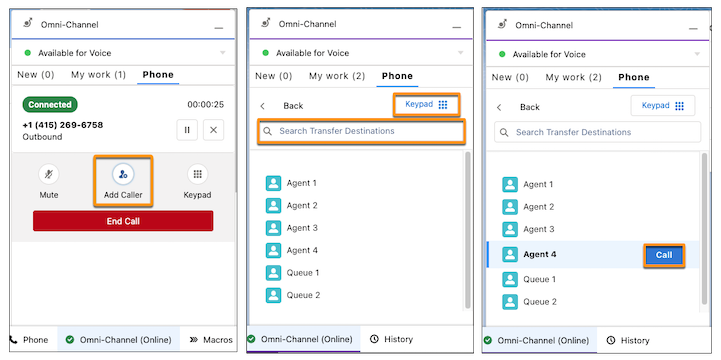
Task: Open the New (0) tab in the right panel
Action: pyautogui.click(x=510, y=77)
